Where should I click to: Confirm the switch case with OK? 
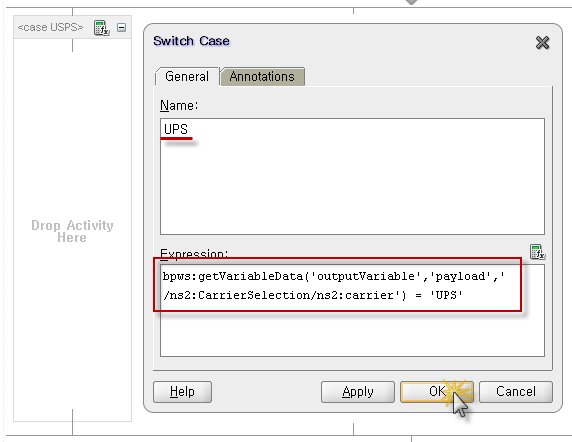coord(437,392)
